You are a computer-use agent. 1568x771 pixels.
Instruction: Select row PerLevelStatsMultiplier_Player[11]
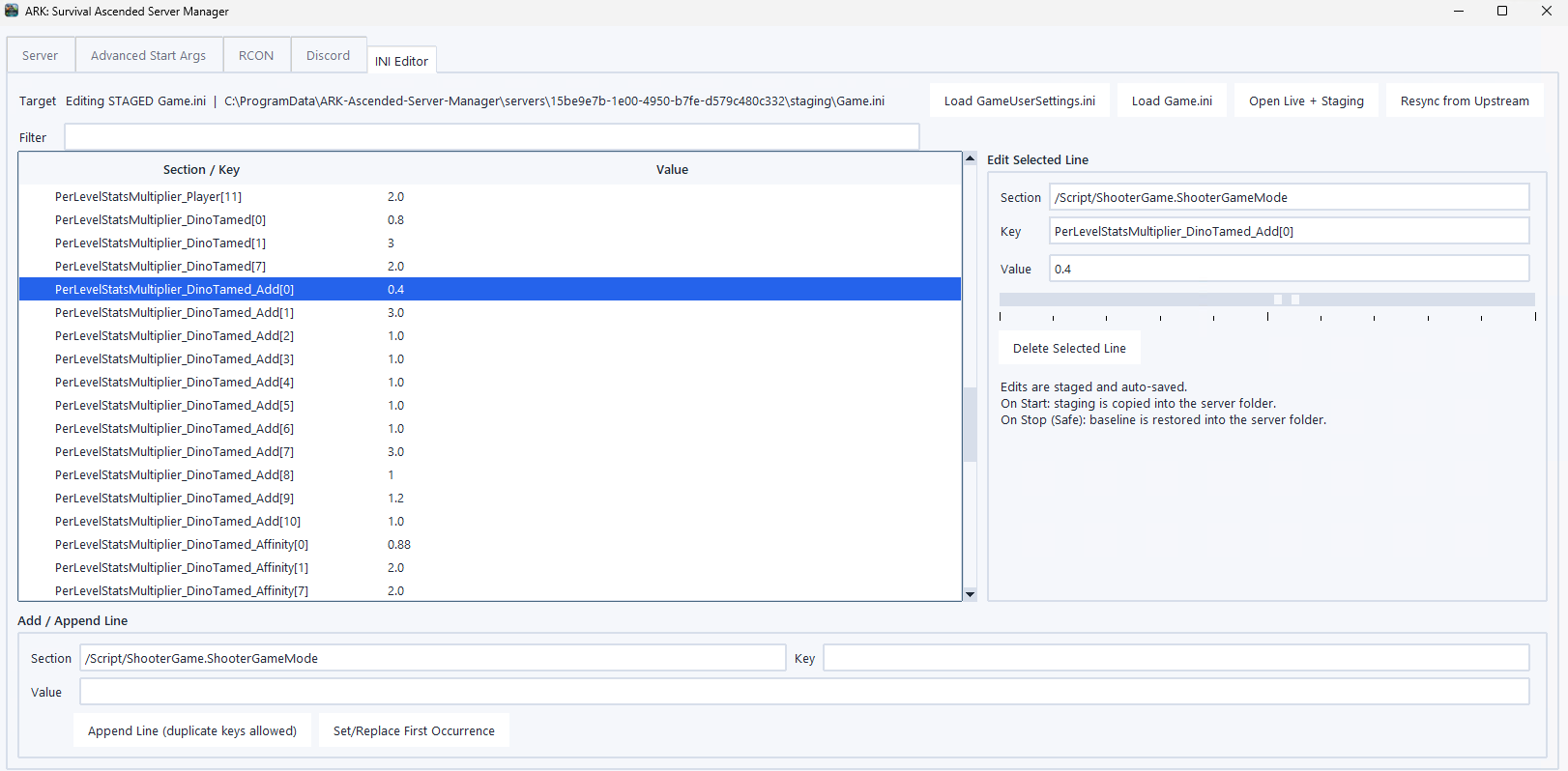pyautogui.click(x=490, y=196)
